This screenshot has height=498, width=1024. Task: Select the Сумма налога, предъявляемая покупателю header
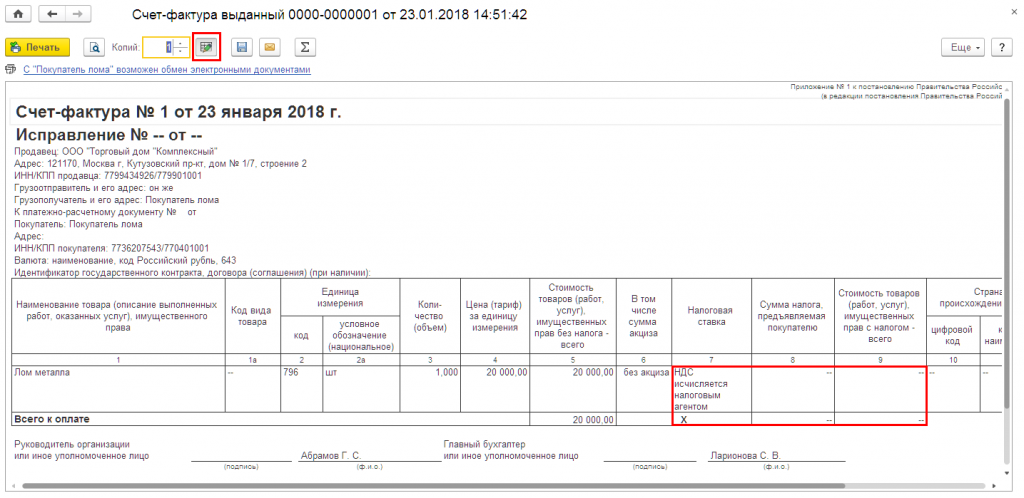793,316
